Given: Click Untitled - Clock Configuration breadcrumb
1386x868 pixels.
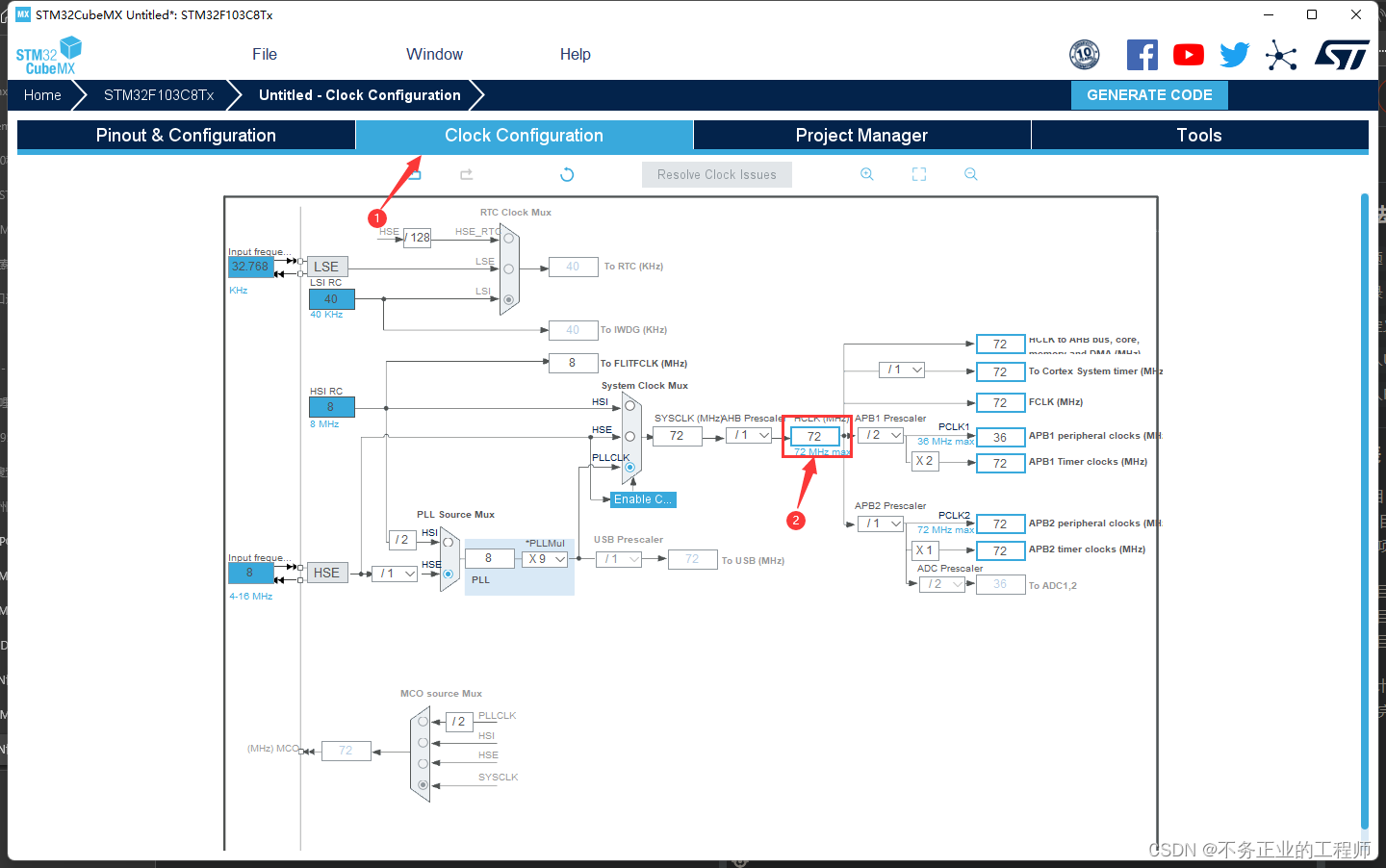Looking at the screenshot, I should pyautogui.click(x=360, y=95).
